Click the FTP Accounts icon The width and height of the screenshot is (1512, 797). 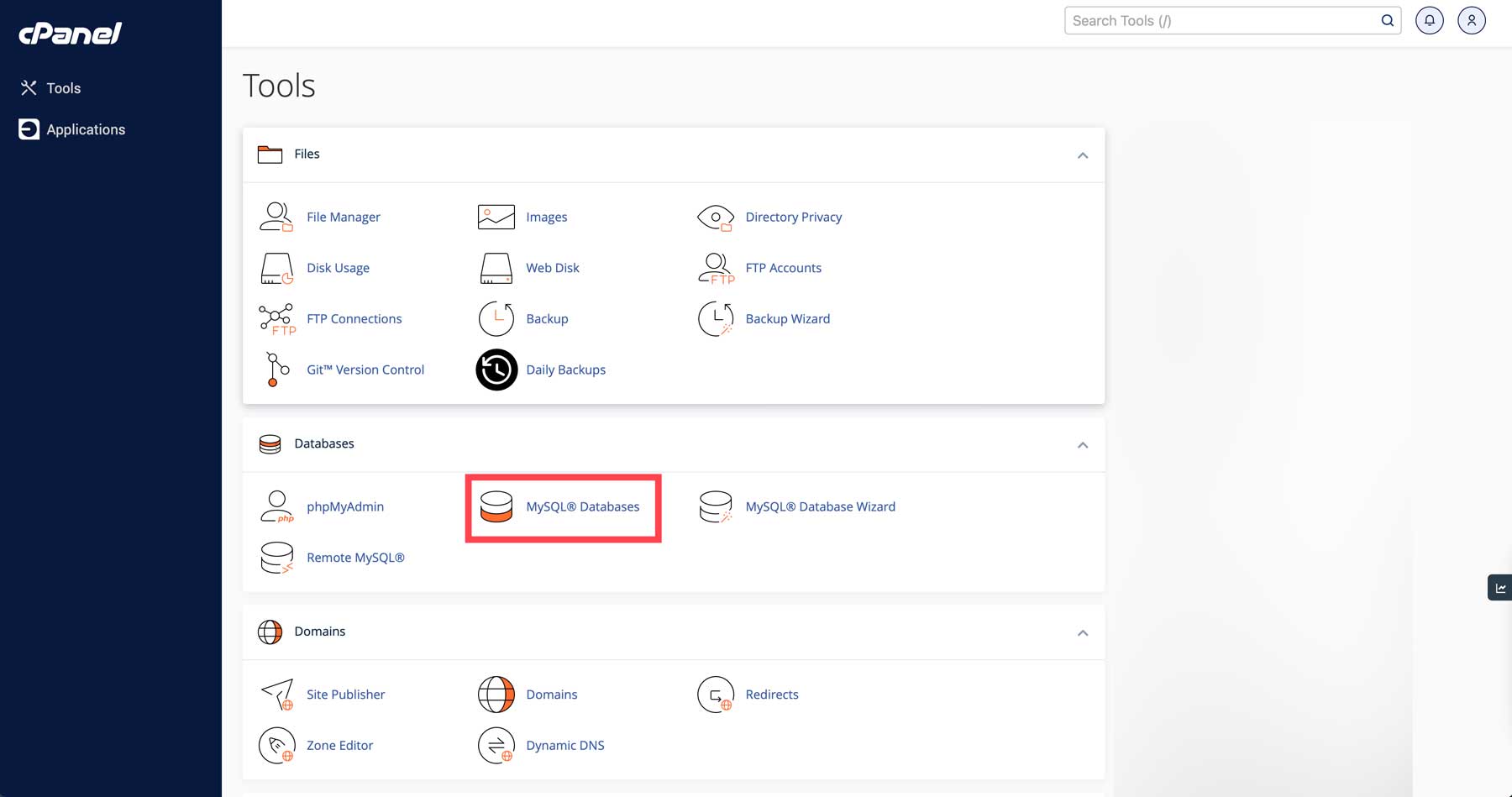(715, 267)
